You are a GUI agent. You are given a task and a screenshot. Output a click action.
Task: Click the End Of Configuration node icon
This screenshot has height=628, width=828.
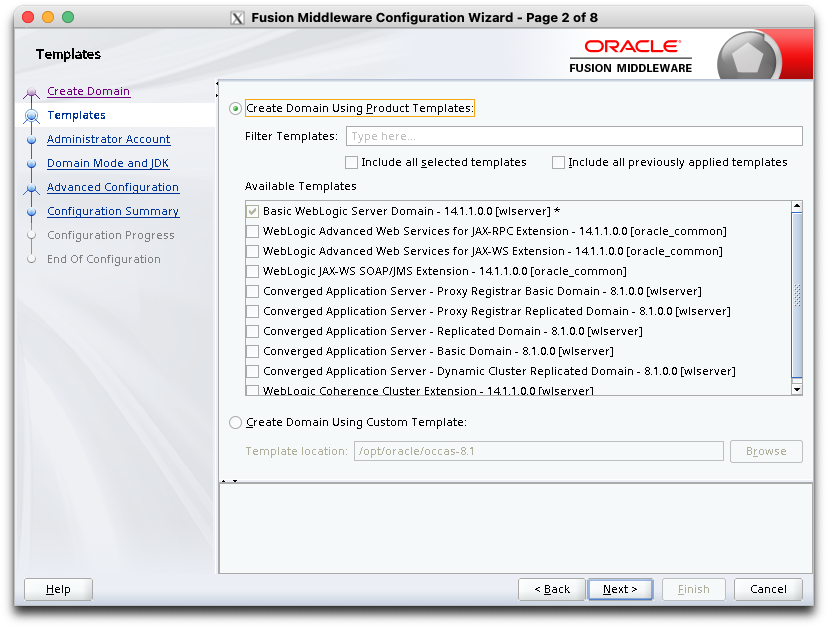pyautogui.click(x=32, y=259)
